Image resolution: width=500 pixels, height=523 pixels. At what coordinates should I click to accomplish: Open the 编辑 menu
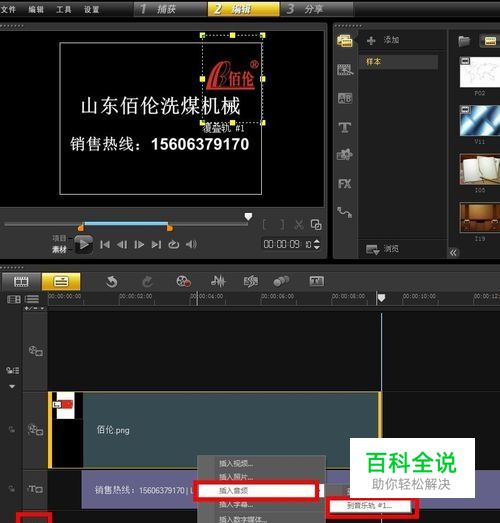36,9
